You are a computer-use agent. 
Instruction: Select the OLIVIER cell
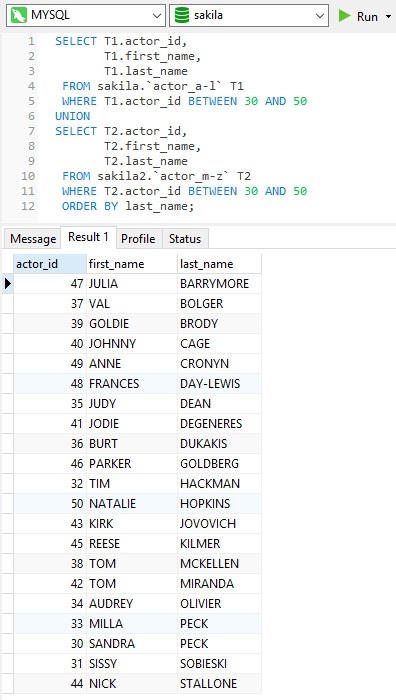[x=219, y=604]
